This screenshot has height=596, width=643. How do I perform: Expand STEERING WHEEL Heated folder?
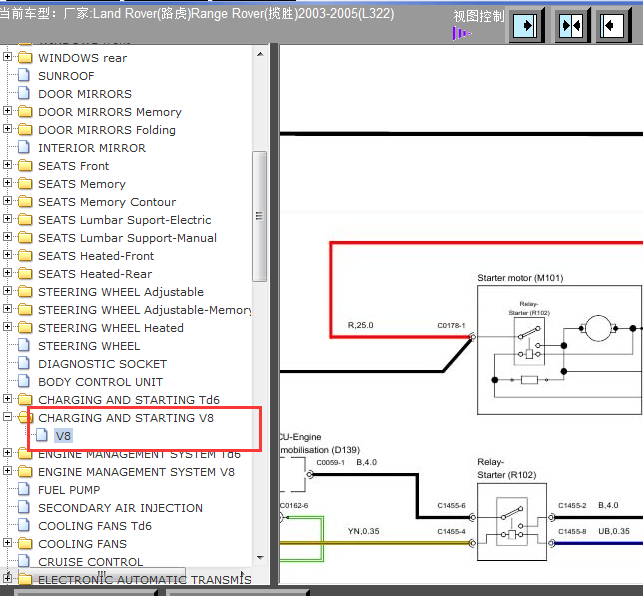[7, 327]
